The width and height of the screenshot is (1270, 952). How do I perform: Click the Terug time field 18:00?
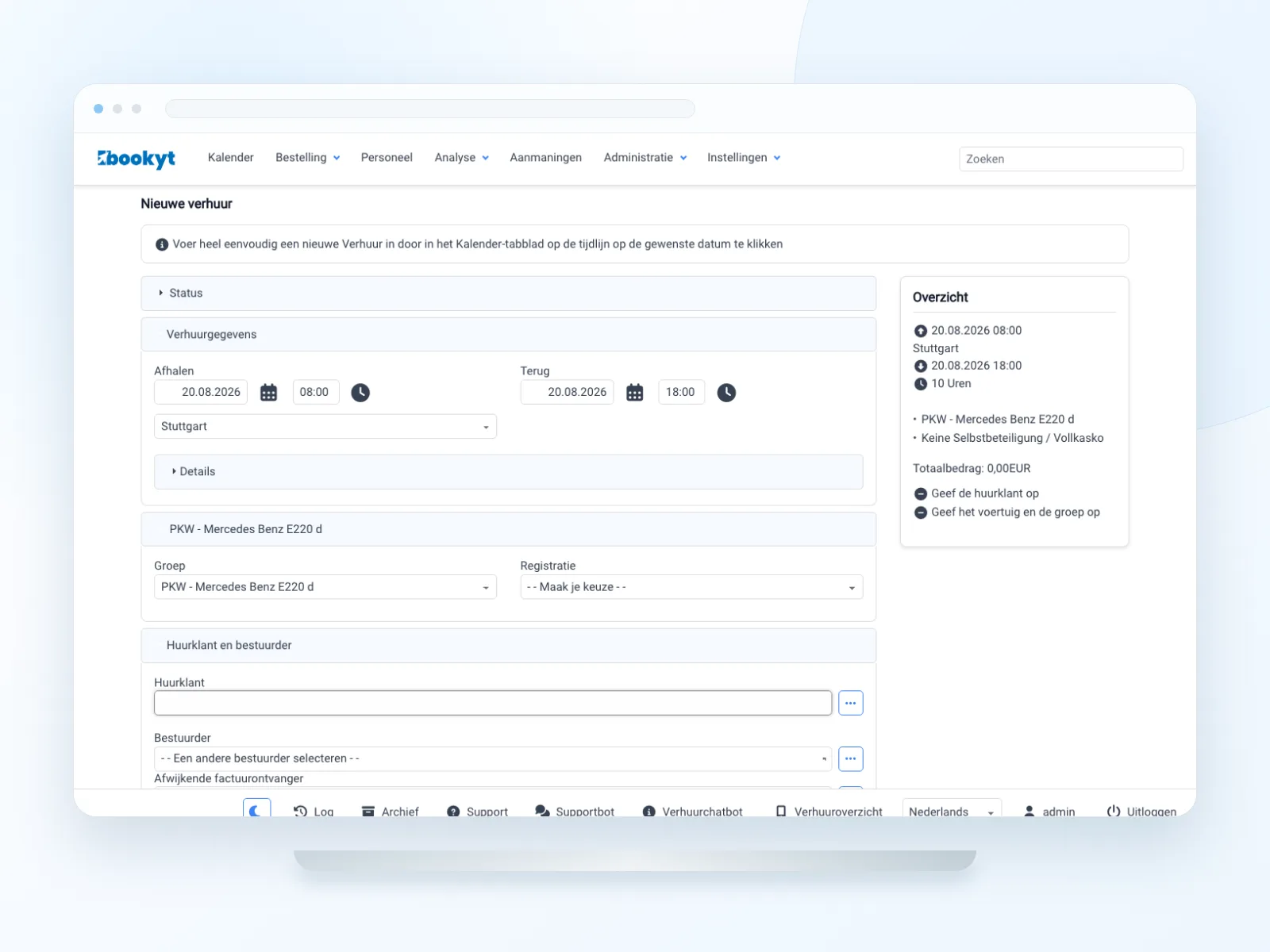pos(681,392)
